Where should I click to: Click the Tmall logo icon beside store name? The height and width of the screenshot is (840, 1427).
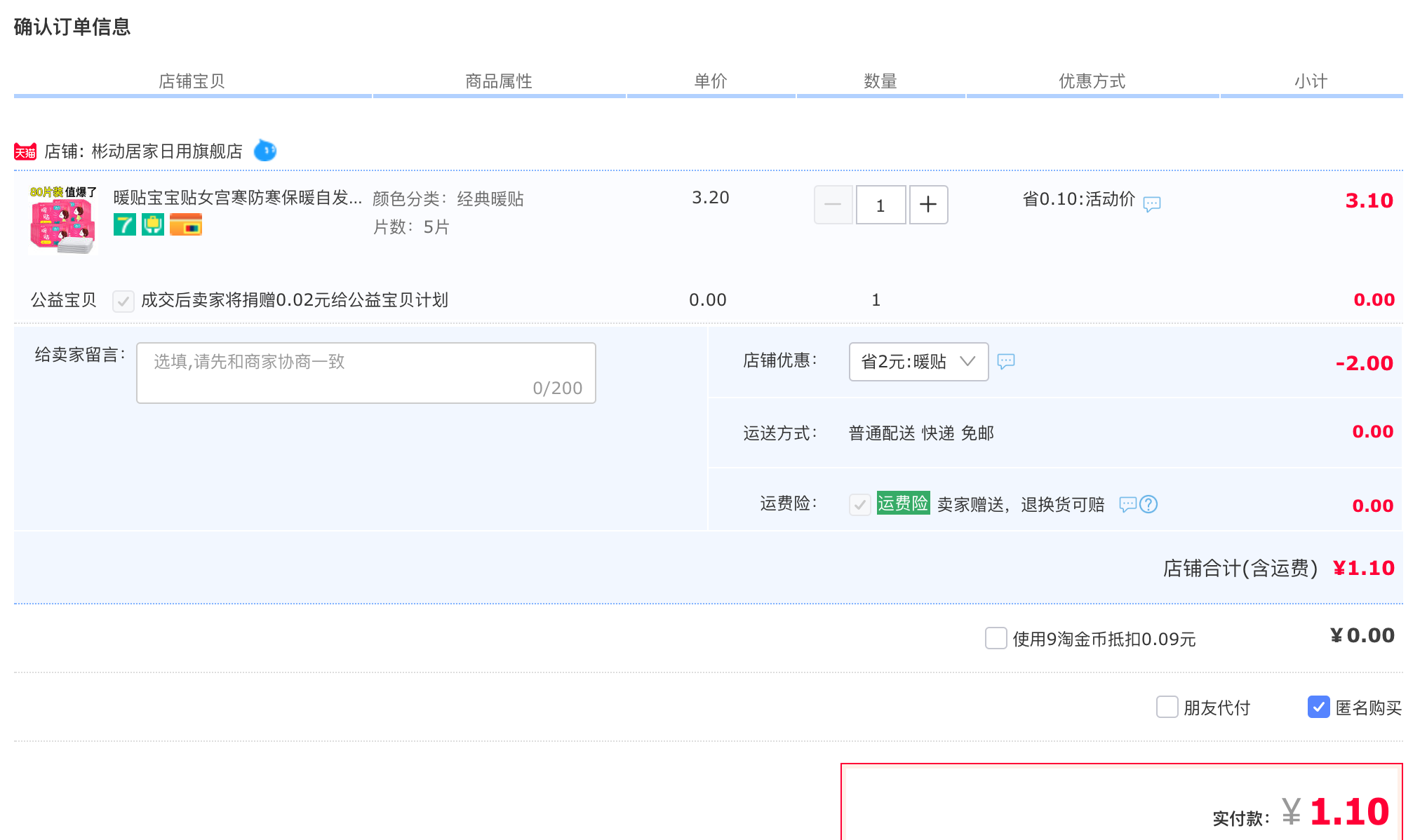click(25, 151)
